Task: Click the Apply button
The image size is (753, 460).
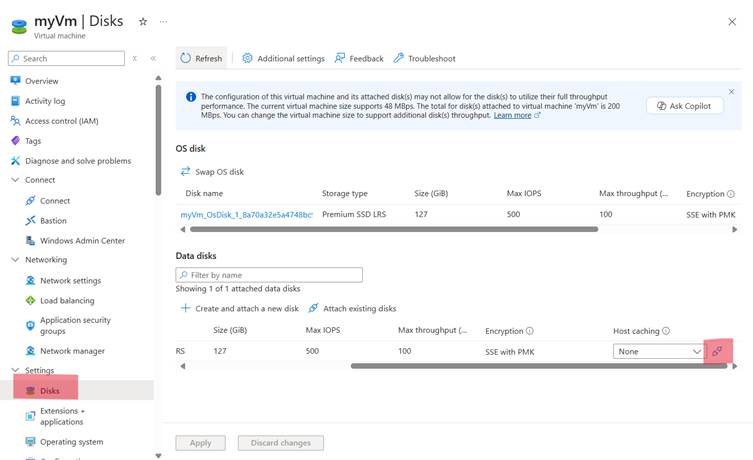Action: coord(201,443)
